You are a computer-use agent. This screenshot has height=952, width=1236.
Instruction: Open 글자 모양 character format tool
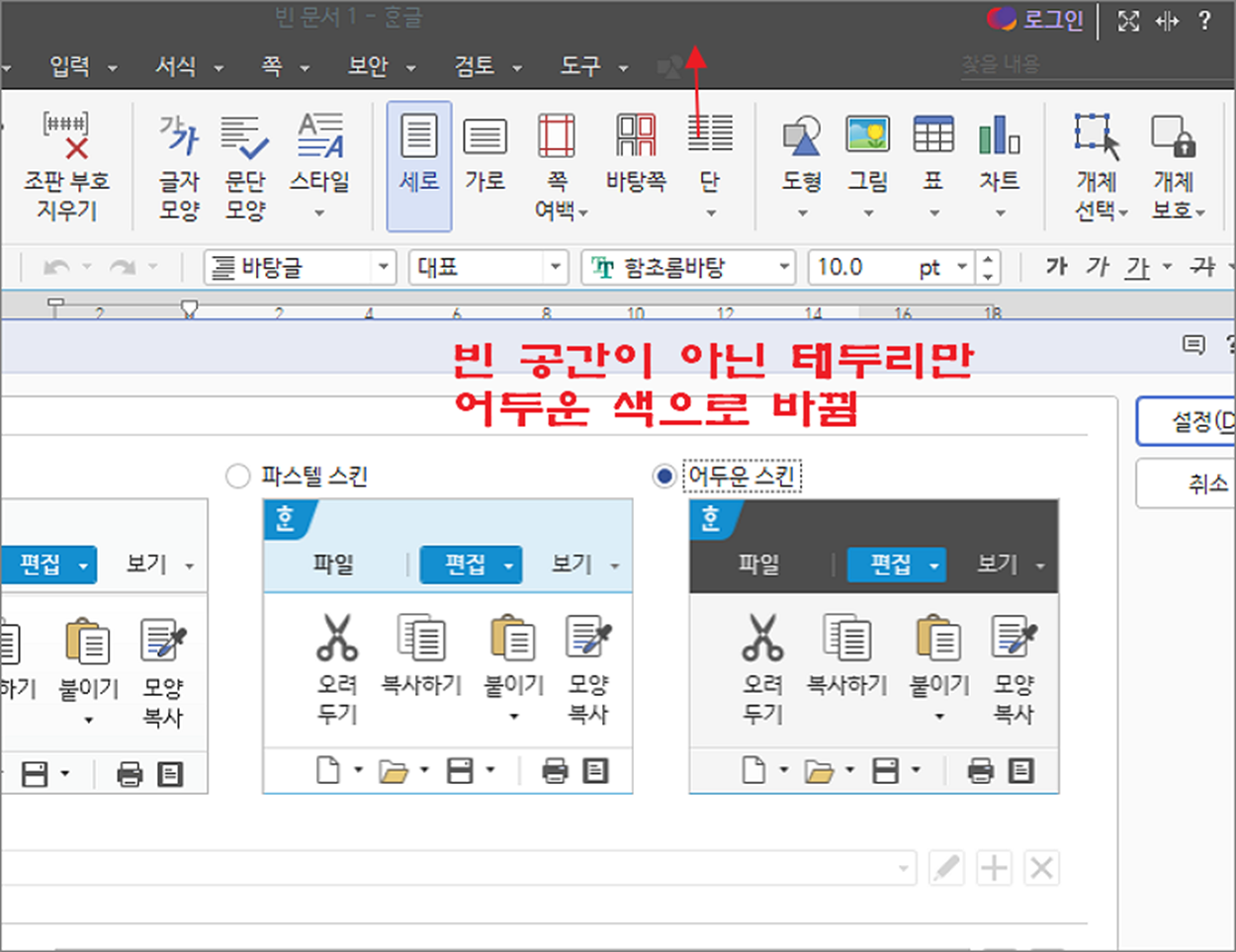[179, 166]
